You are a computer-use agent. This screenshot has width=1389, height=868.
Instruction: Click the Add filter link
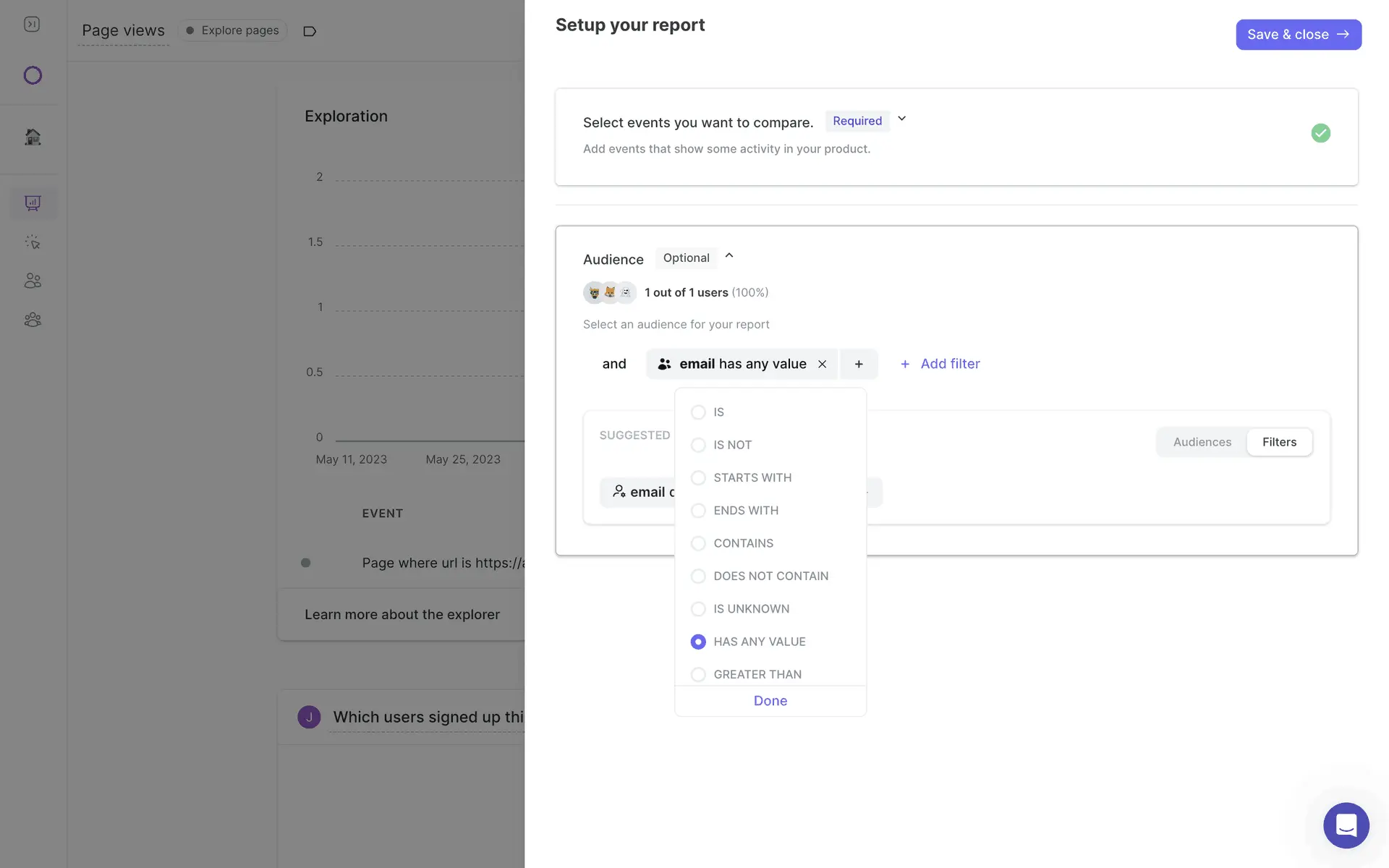click(940, 365)
